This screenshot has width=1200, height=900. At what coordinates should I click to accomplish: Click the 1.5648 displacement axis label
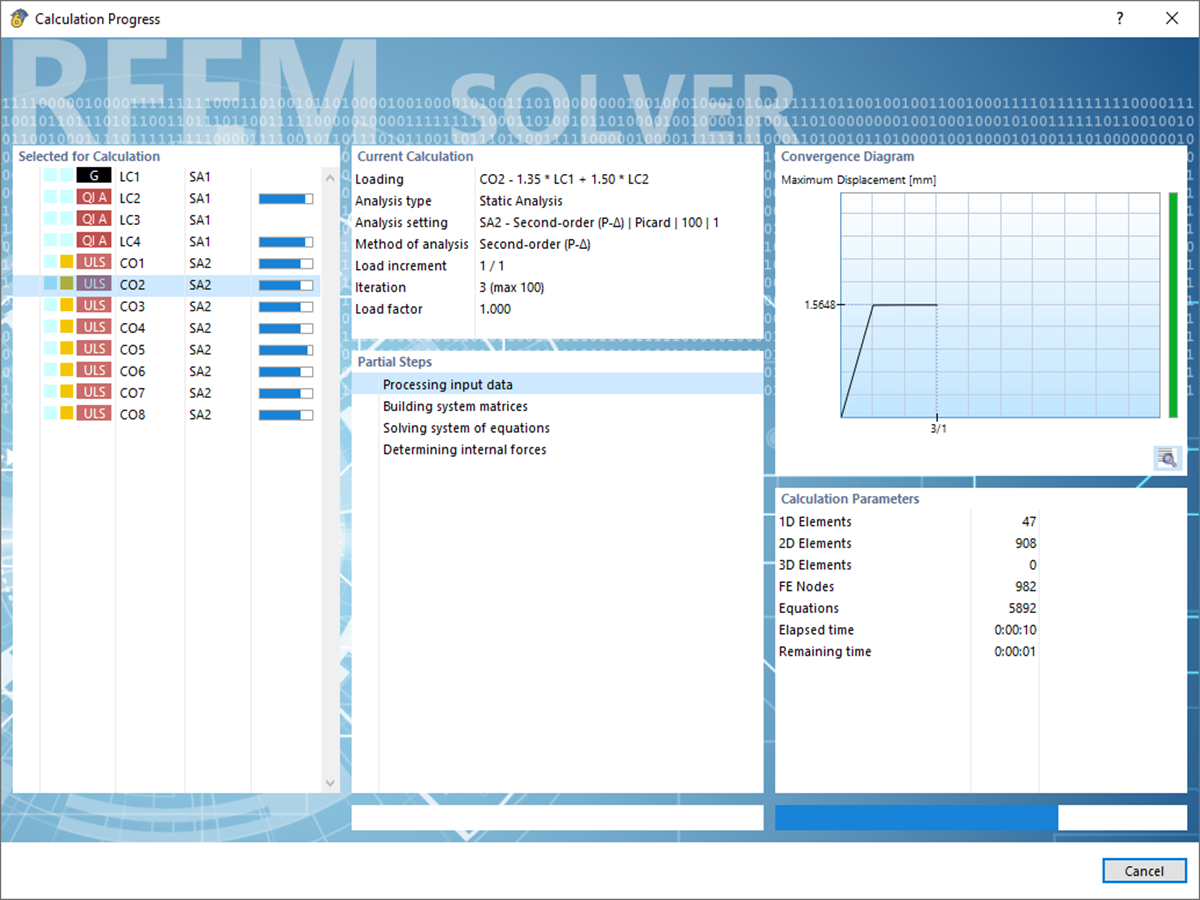[x=819, y=305]
